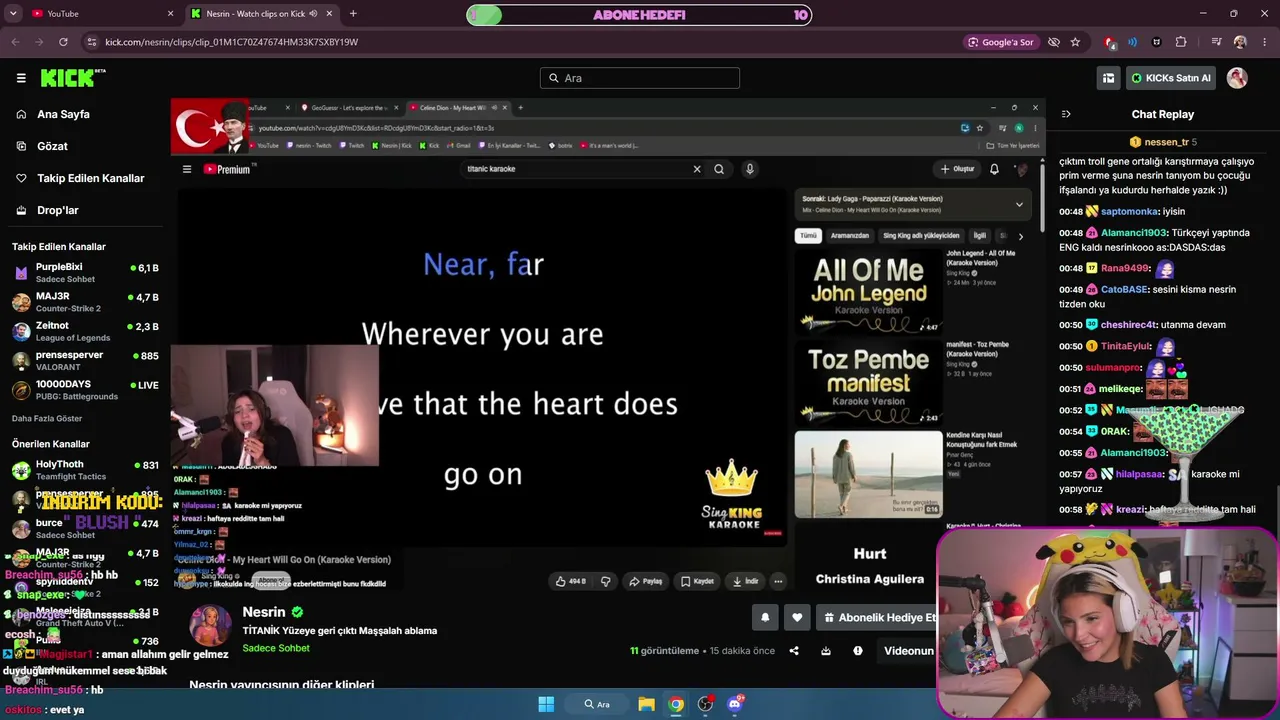The image size is (1280, 720).
Task: Open the MAJ3R followed channel
Action: 85,302
